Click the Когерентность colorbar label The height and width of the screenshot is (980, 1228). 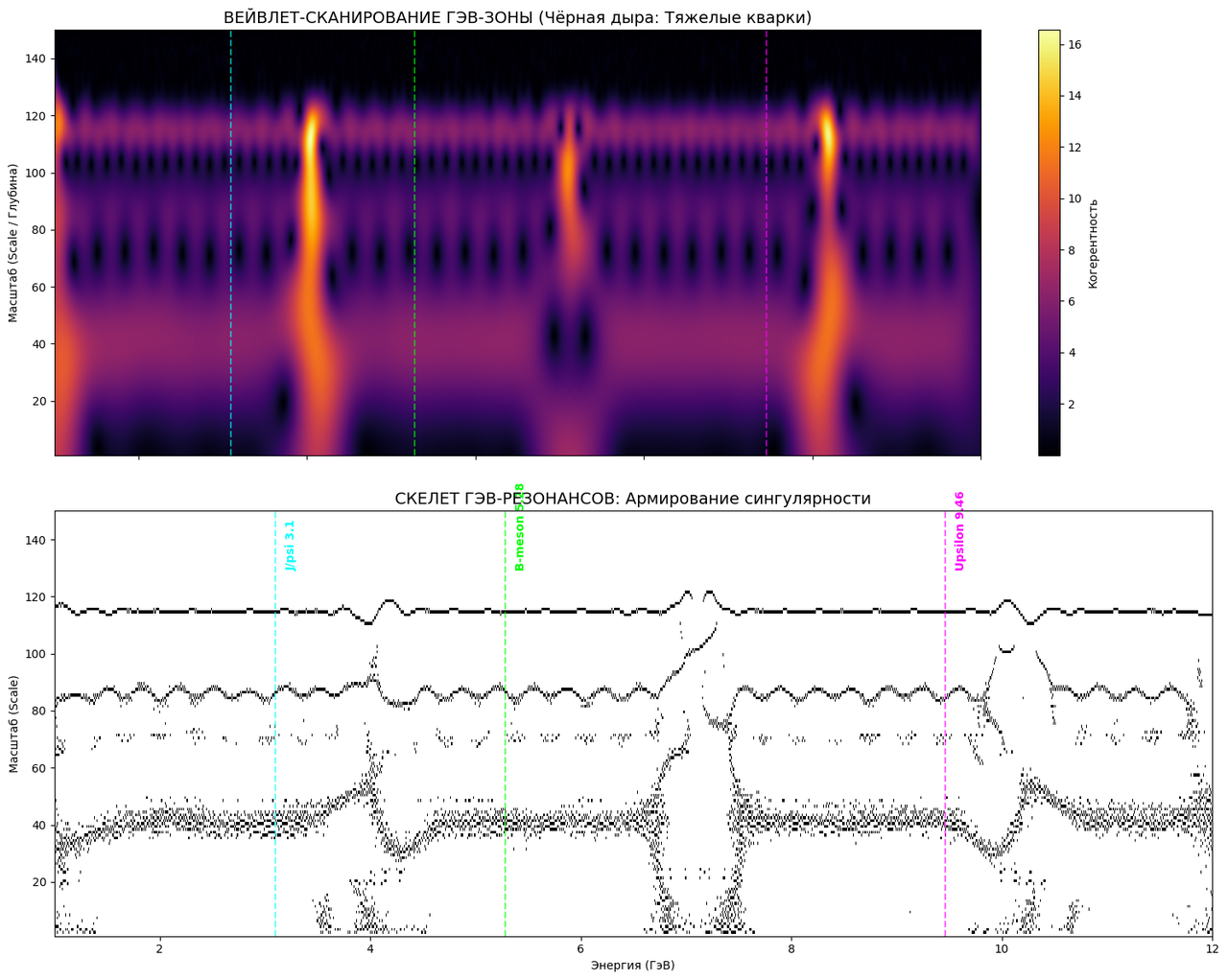(1094, 244)
